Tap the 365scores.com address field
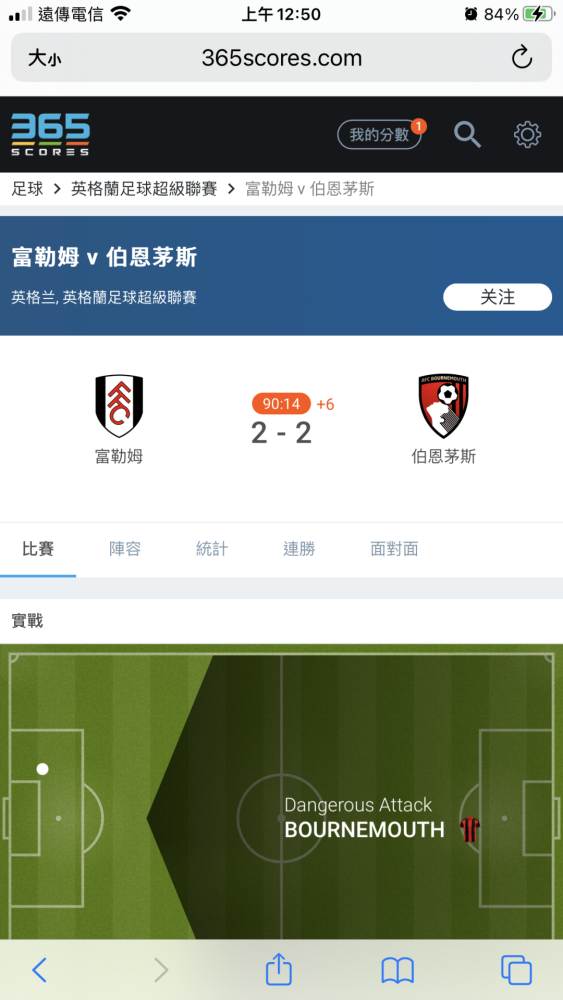The width and height of the screenshot is (563, 1000). (281, 58)
